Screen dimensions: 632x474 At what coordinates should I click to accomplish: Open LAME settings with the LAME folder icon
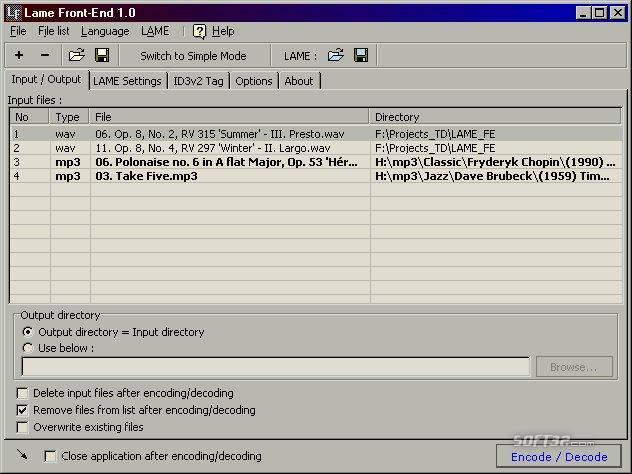tap(336, 55)
